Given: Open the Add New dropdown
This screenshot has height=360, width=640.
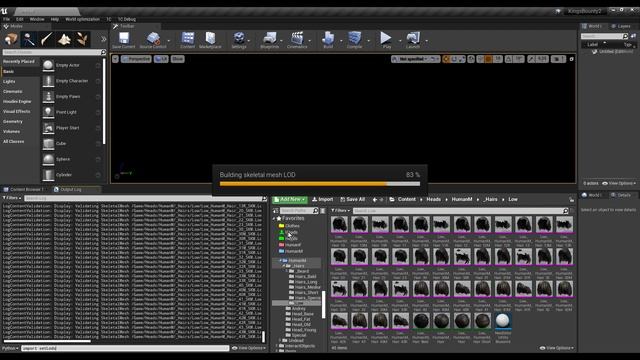Looking at the screenshot, I should point(290,200).
